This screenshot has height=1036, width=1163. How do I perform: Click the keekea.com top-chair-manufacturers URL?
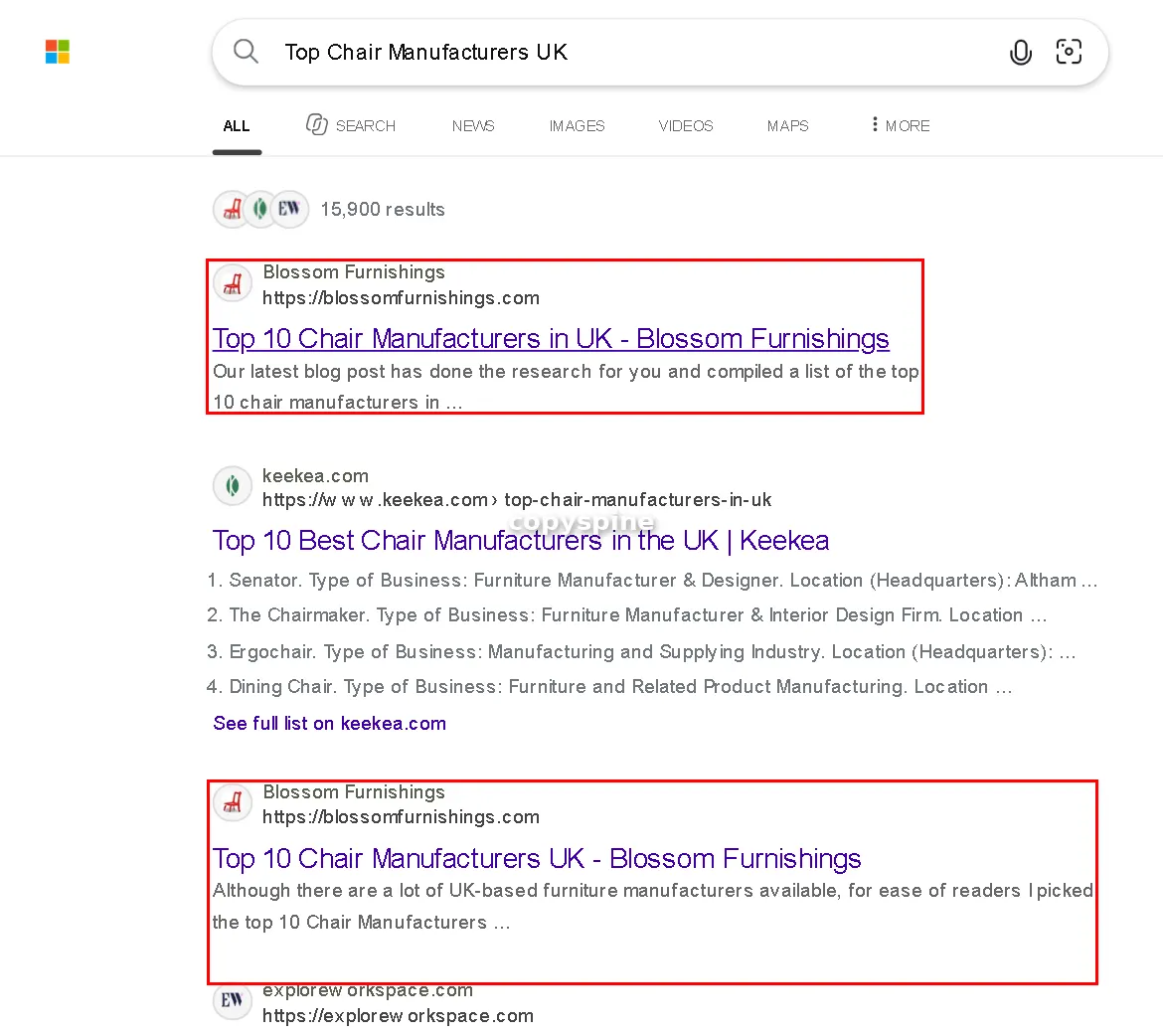tap(517, 500)
